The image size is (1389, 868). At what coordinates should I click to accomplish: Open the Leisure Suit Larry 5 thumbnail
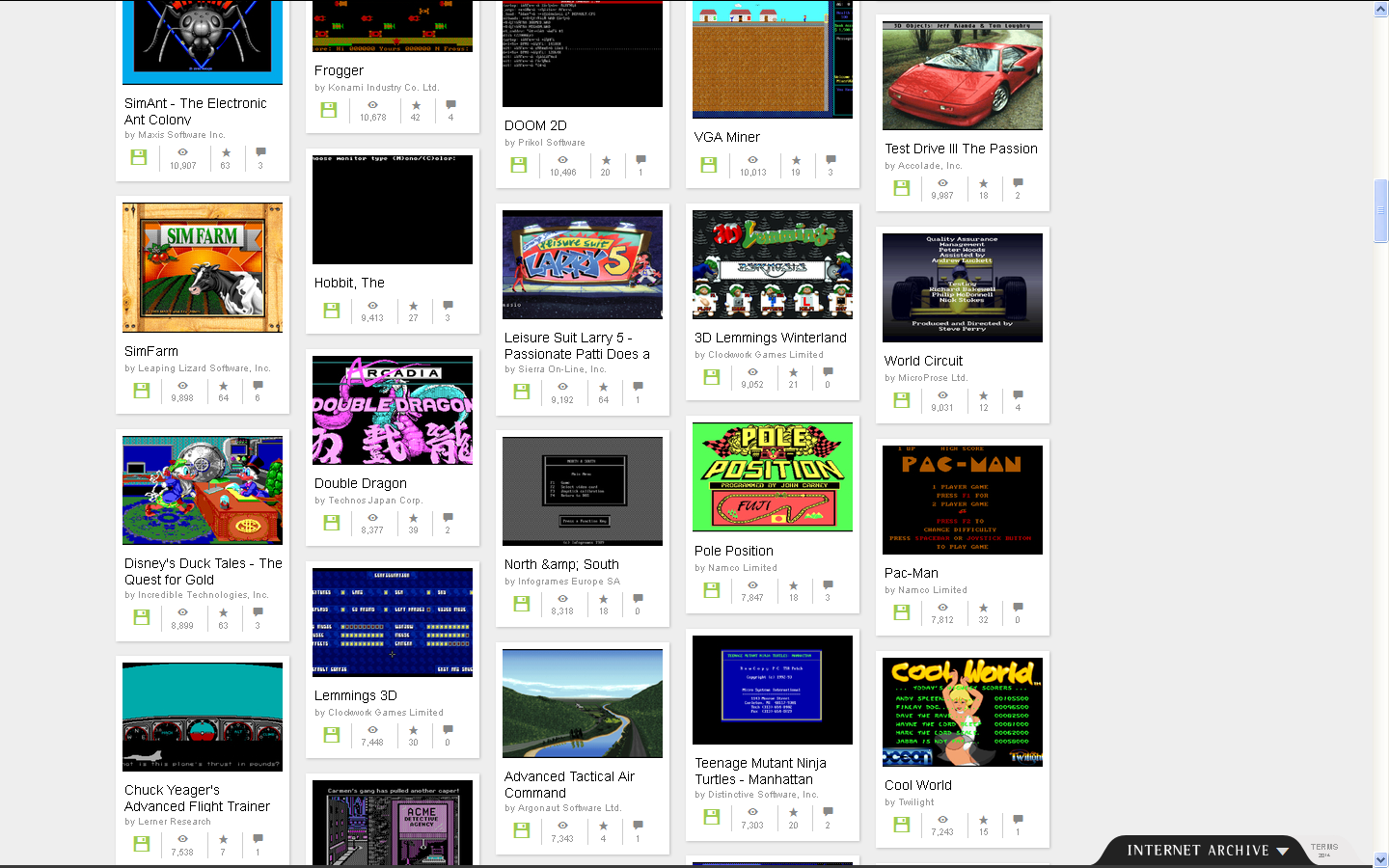[x=583, y=264]
